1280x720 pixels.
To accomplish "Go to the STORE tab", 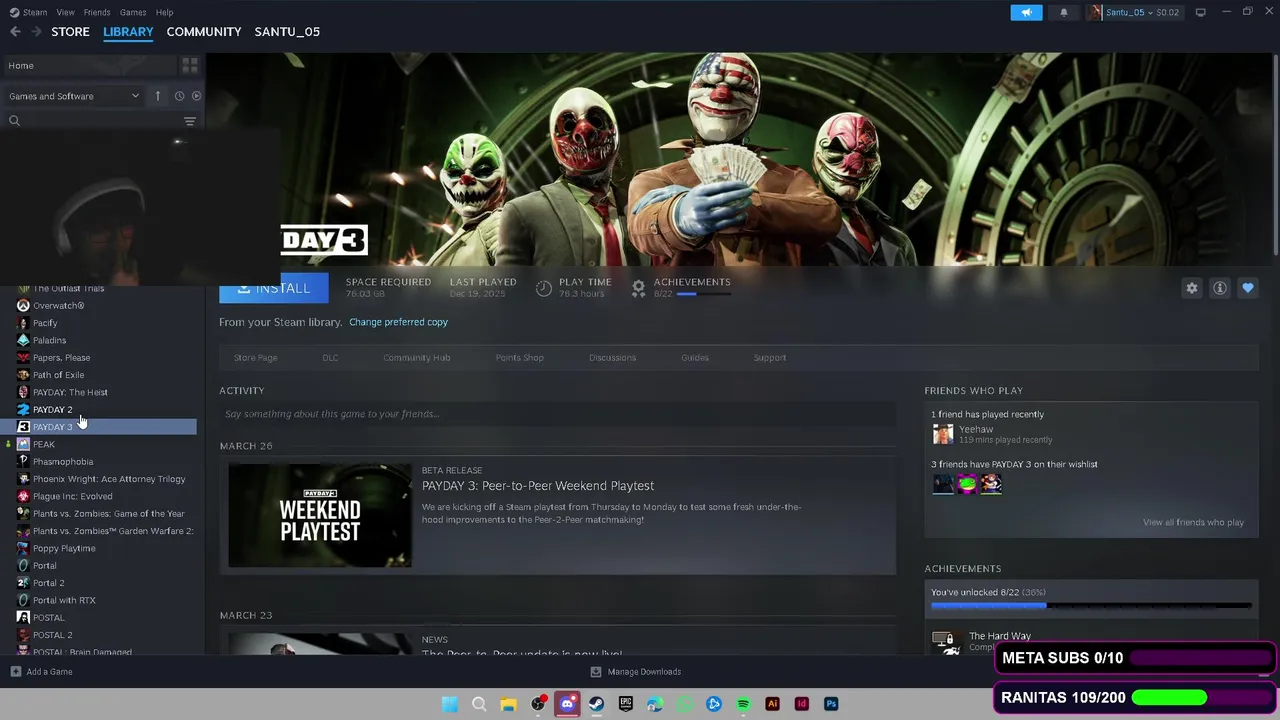I will (70, 32).
